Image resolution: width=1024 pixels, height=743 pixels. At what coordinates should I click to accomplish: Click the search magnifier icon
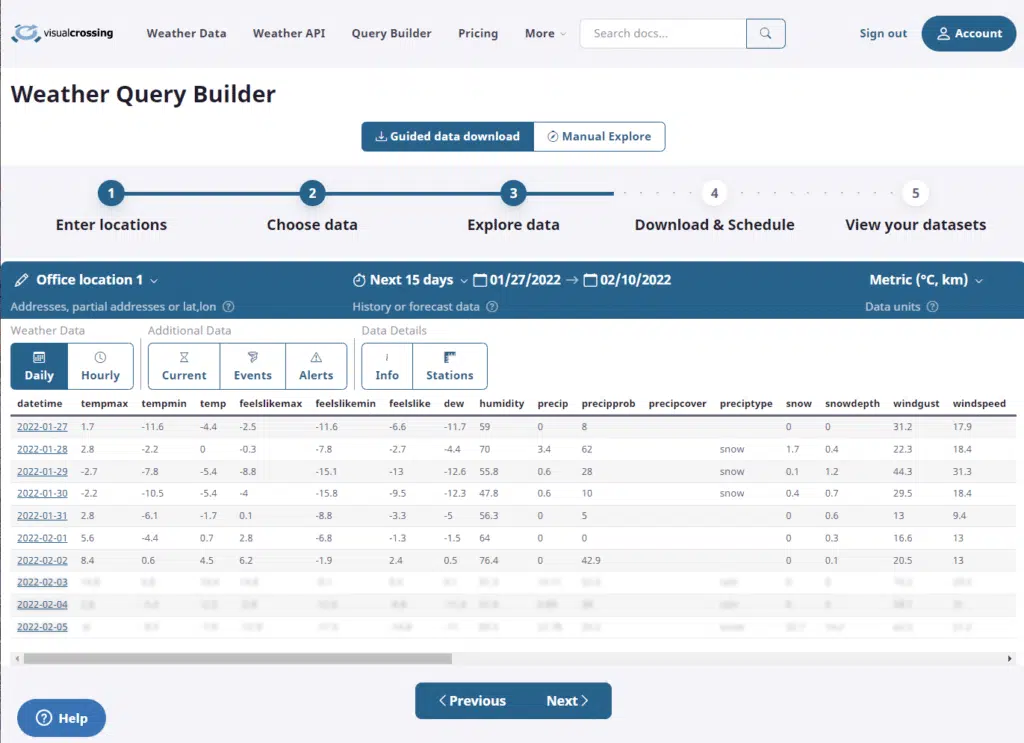pyautogui.click(x=765, y=33)
